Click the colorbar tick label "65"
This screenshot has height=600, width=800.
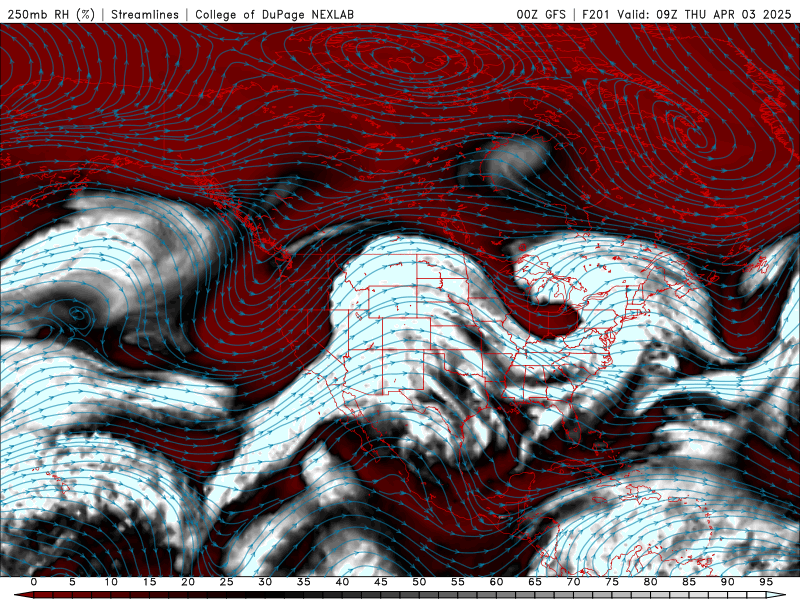click(x=535, y=582)
